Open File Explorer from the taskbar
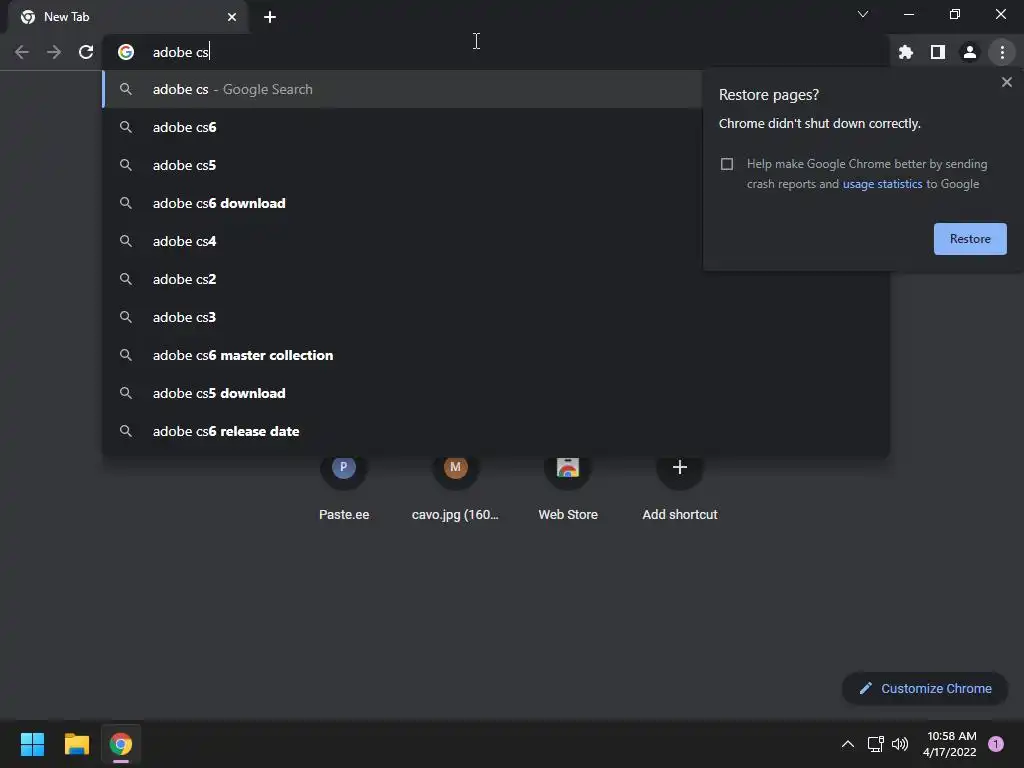Viewport: 1024px width, 768px height. (76, 744)
